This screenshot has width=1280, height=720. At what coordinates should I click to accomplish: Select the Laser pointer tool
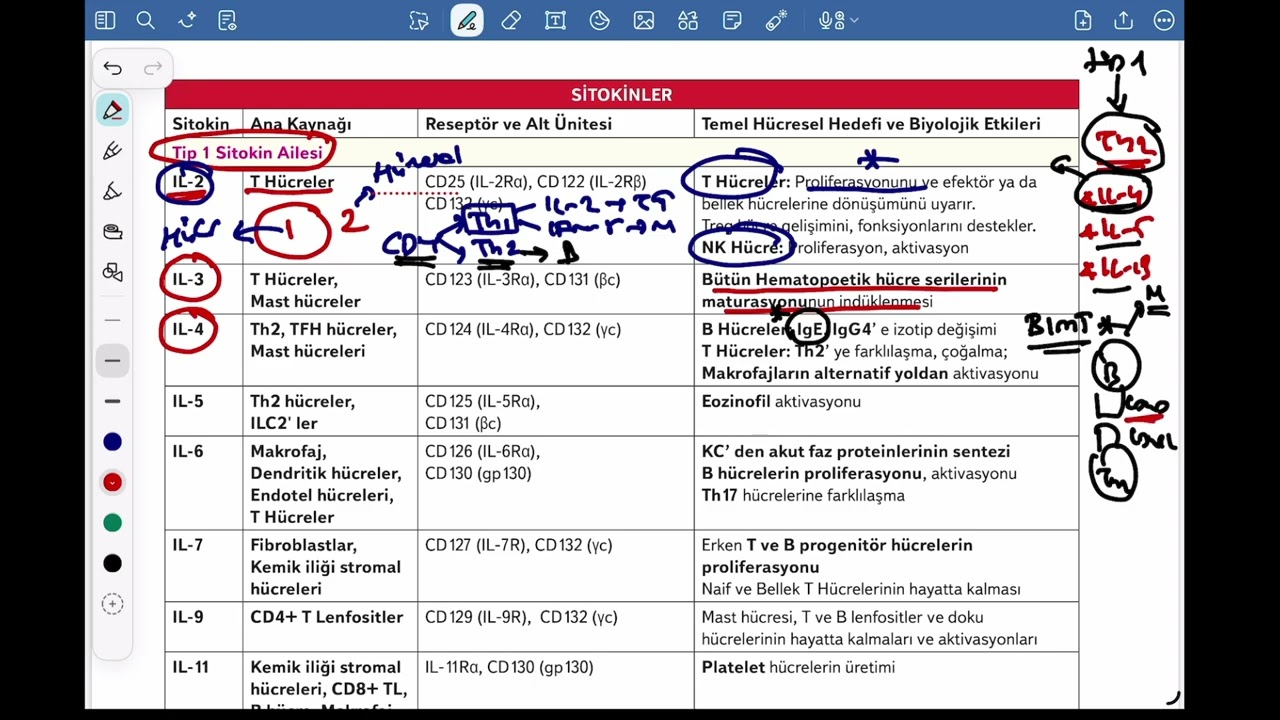coord(777,20)
